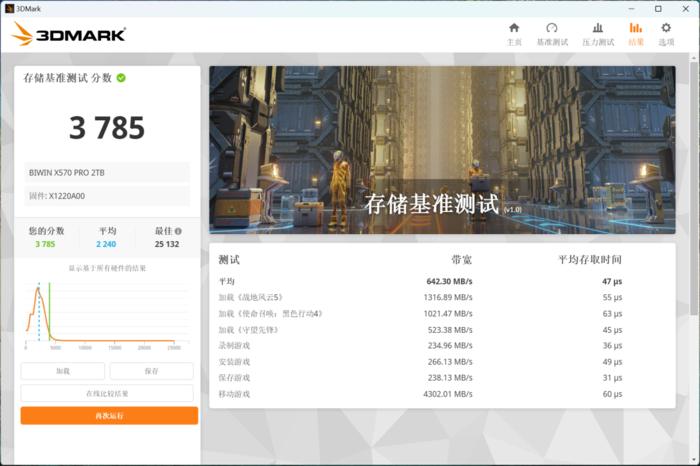The image size is (700, 466).
Task: Click the green valid-score checkmark icon
Action: [x=121, y=78]
